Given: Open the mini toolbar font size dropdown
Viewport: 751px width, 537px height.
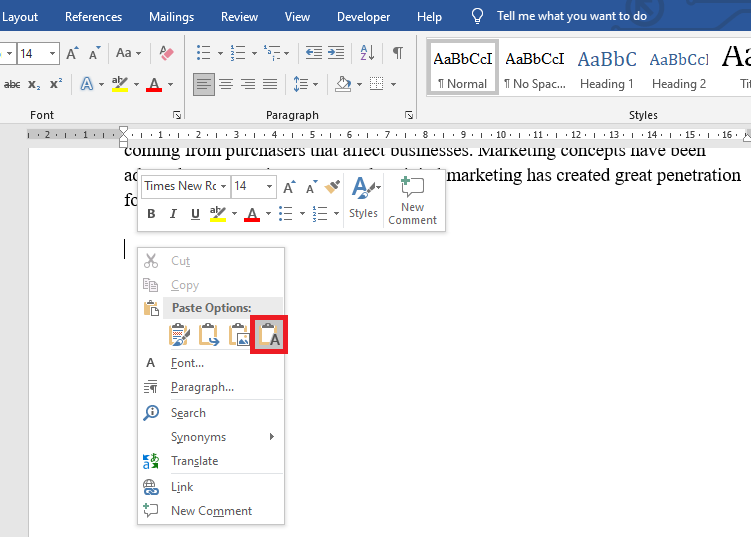Looking at the screenshot, I should (x=269, y=186).
